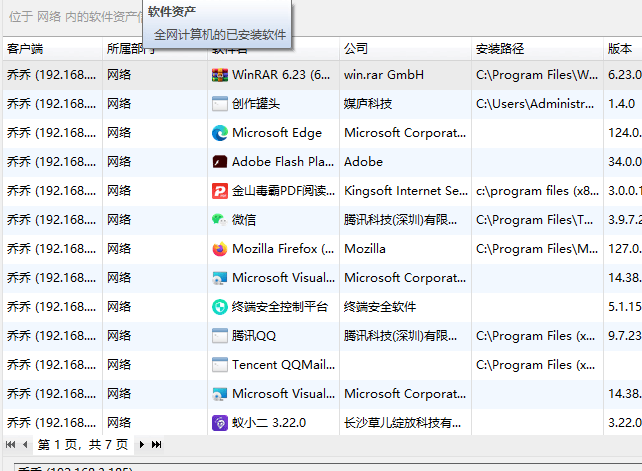Sort by 公司 column header

(x=405, y=49)
